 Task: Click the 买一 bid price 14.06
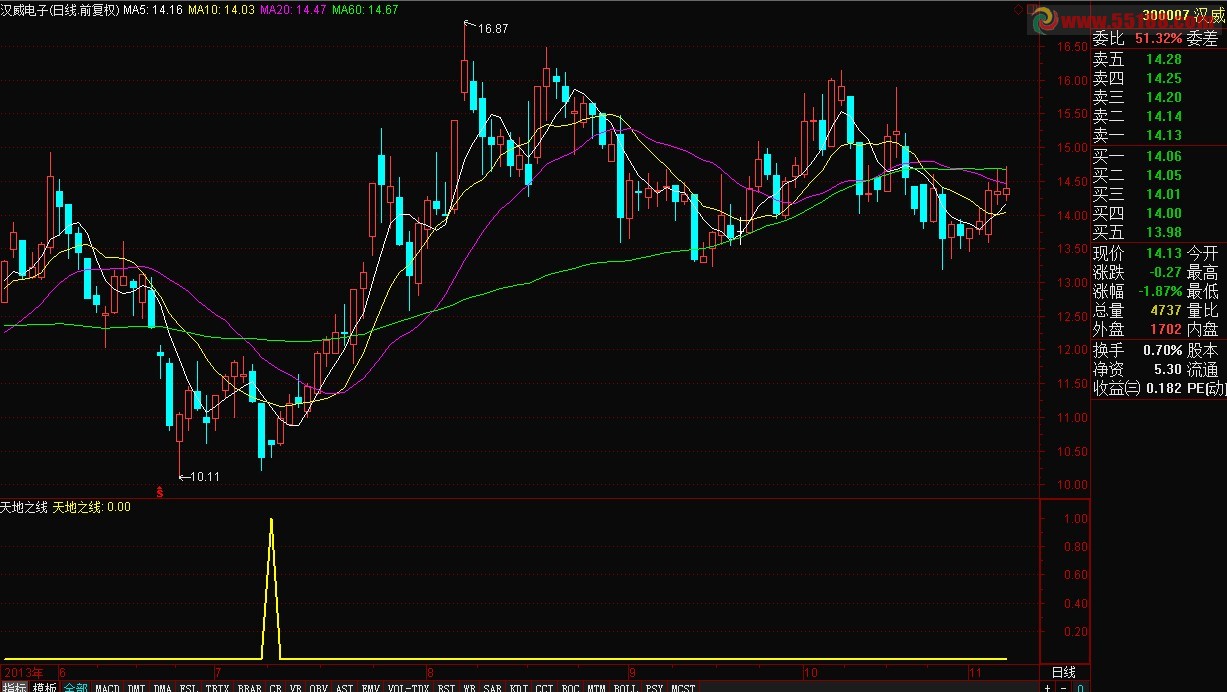click(1163, 156)
